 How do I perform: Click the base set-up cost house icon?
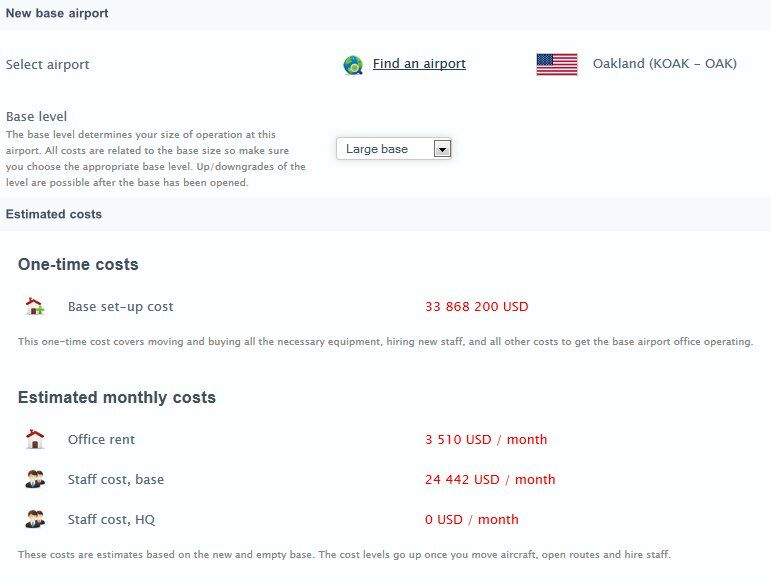35,307
